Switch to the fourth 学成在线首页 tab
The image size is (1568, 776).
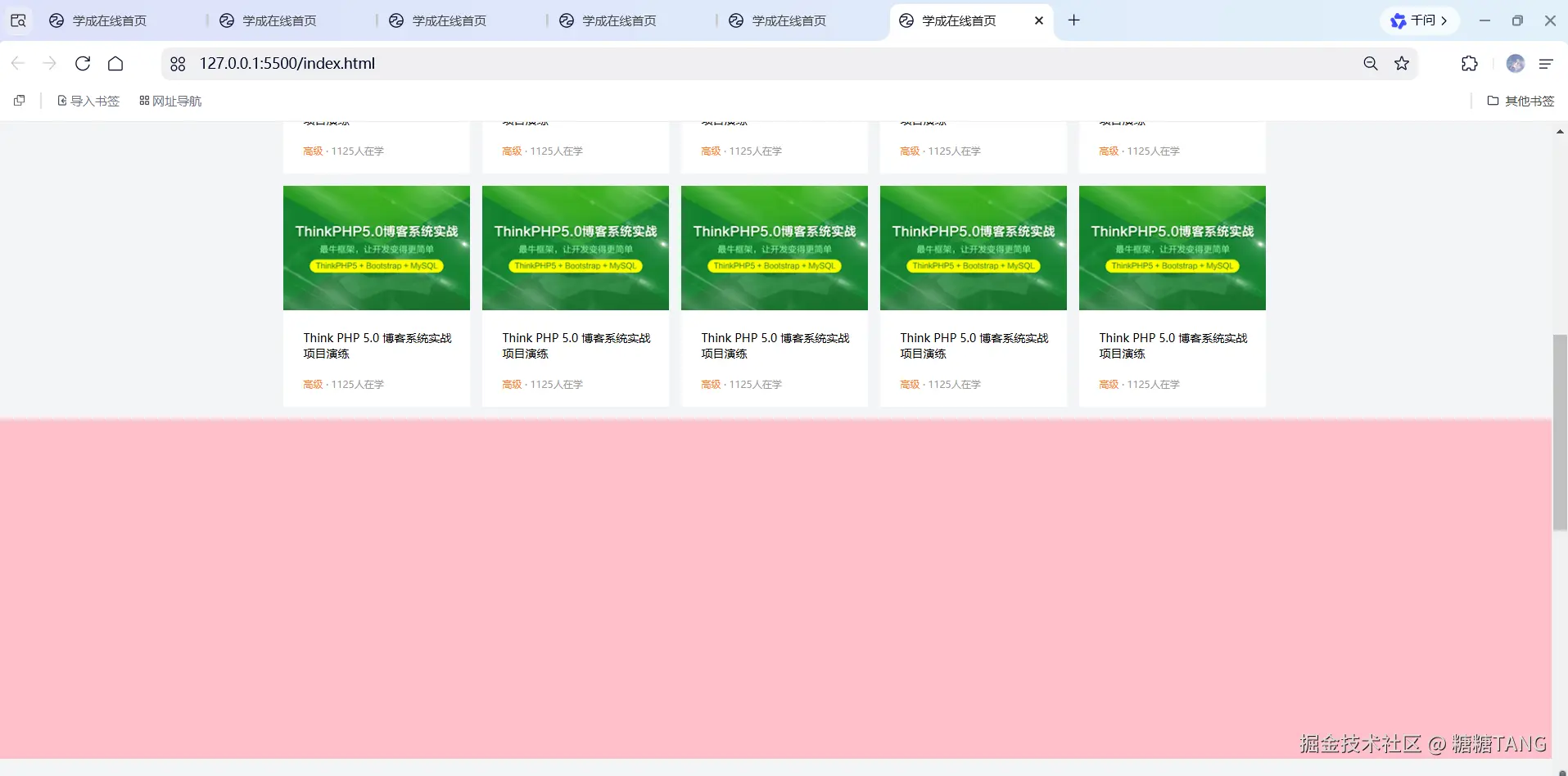click(x=628, y=20)
